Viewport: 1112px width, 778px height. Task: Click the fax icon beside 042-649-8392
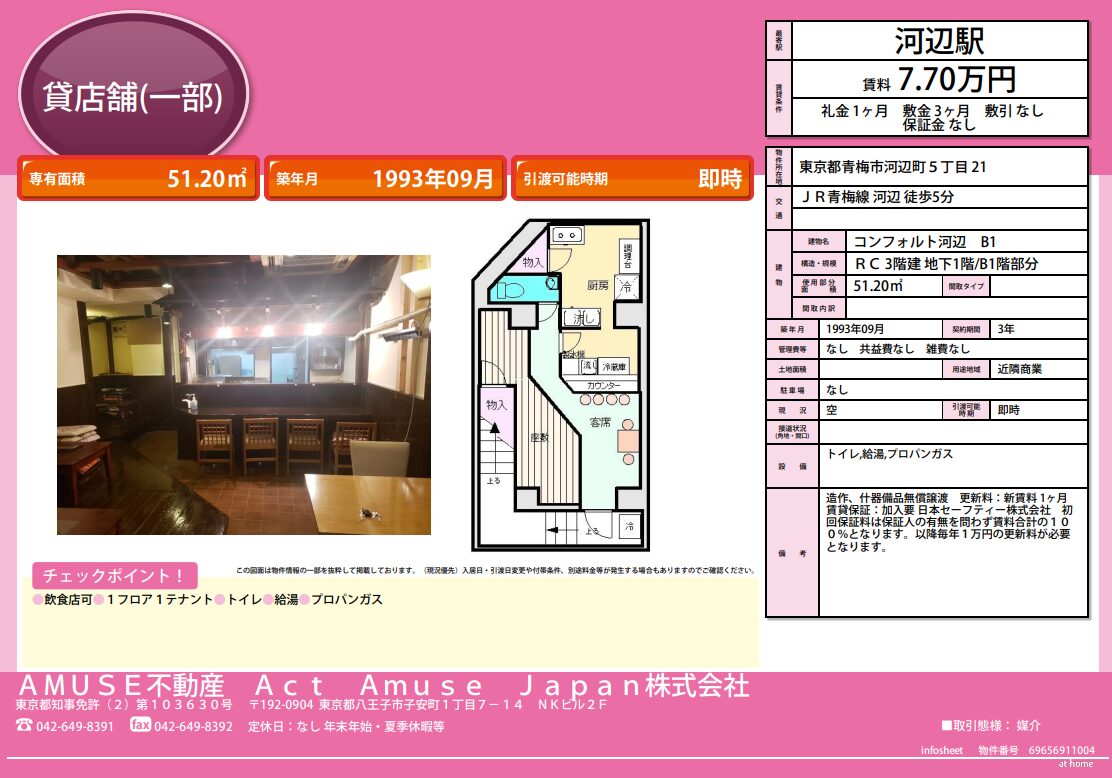click(140, 725)
